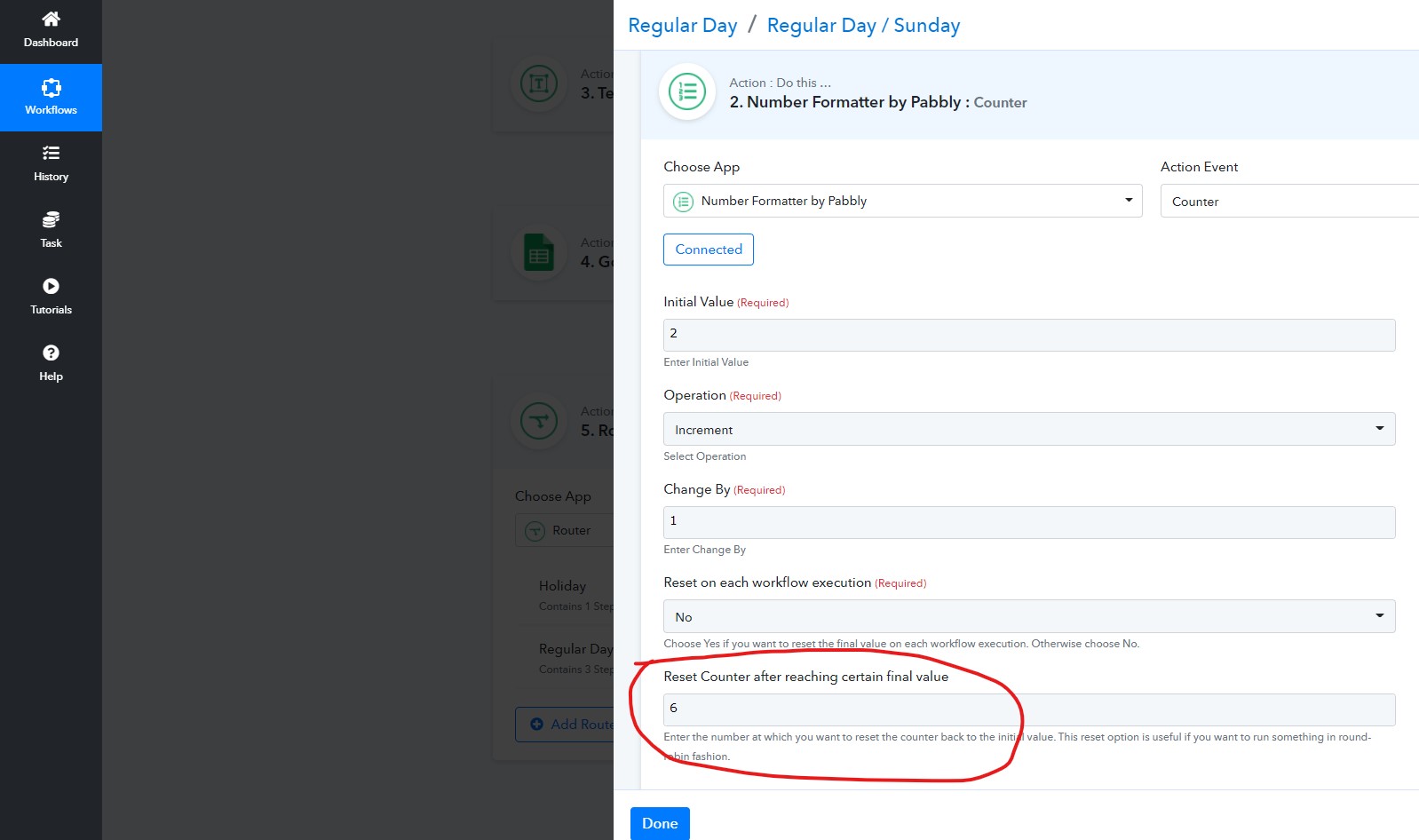Click the Choose App dropdown arrow
This screenshot has width=1419, height=840.
click(1129, 200)
